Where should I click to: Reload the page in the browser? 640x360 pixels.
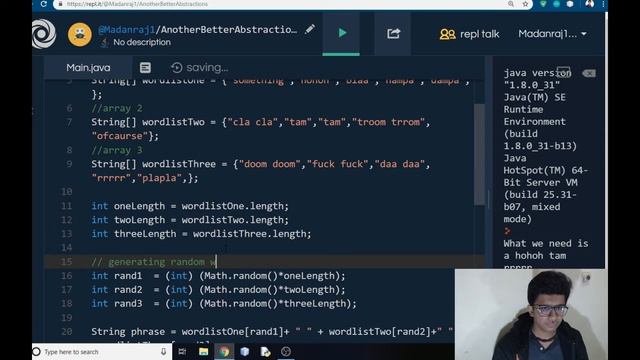tap(44, 4)
